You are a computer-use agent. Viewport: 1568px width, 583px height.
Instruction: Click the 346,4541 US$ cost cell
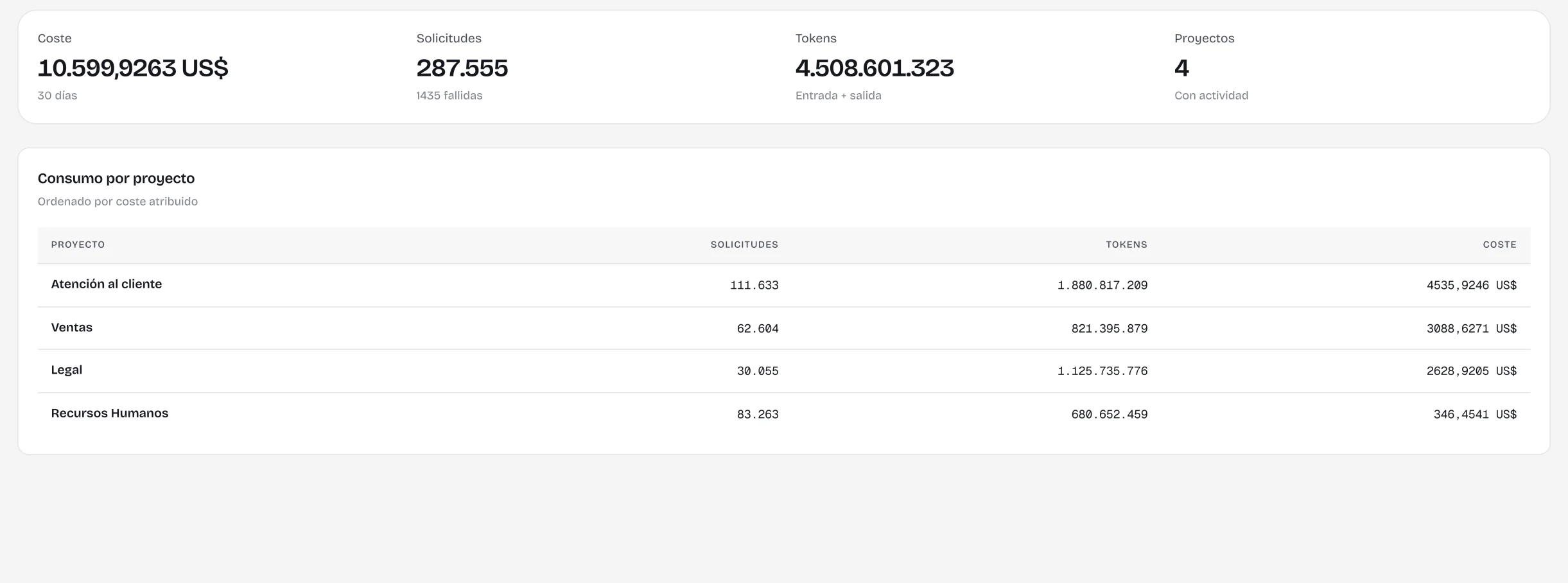click(1476, 415)
